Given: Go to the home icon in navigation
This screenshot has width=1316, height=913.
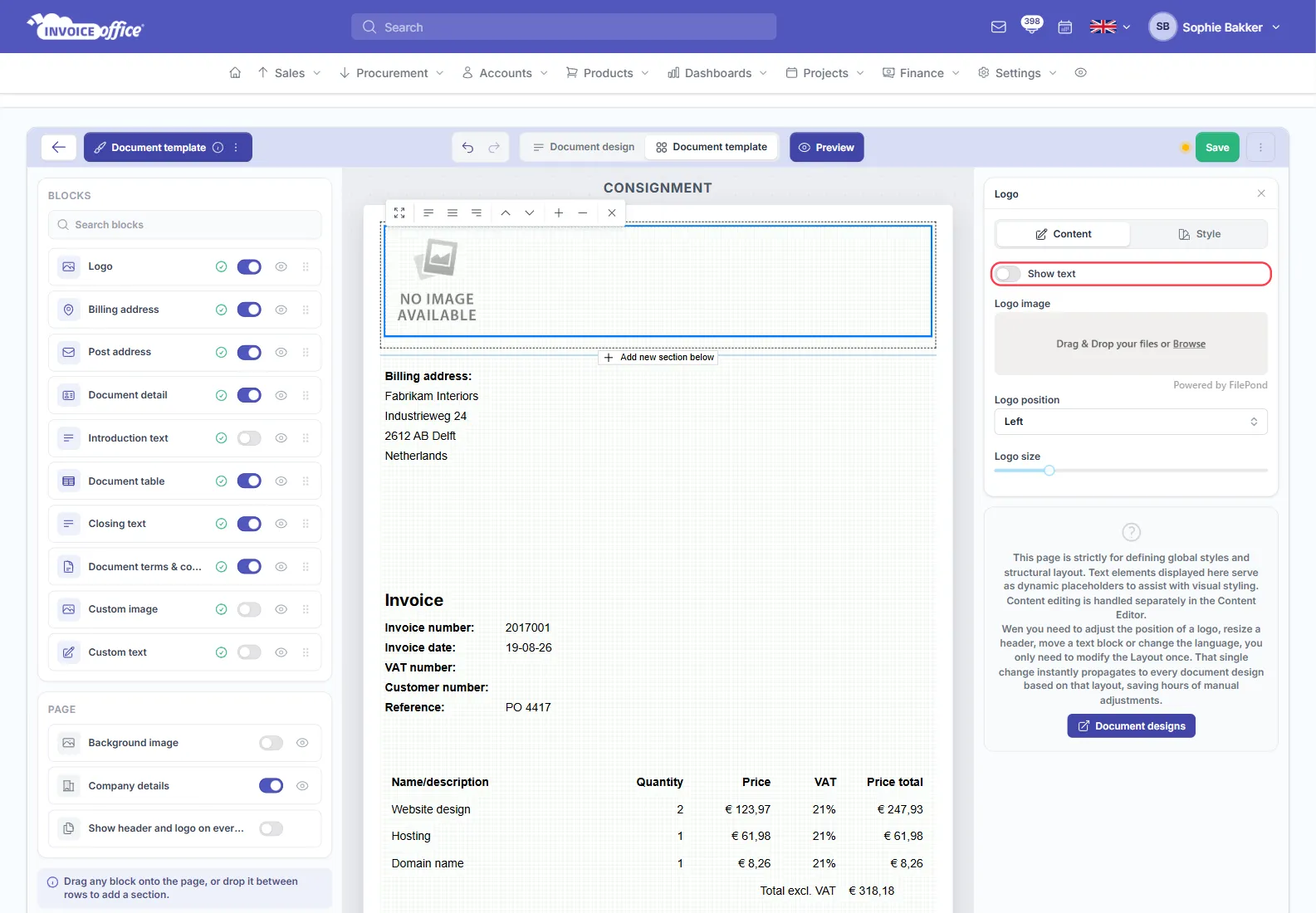Looking at the screenshot, I should pyautogui.click(x=235, y=73).
